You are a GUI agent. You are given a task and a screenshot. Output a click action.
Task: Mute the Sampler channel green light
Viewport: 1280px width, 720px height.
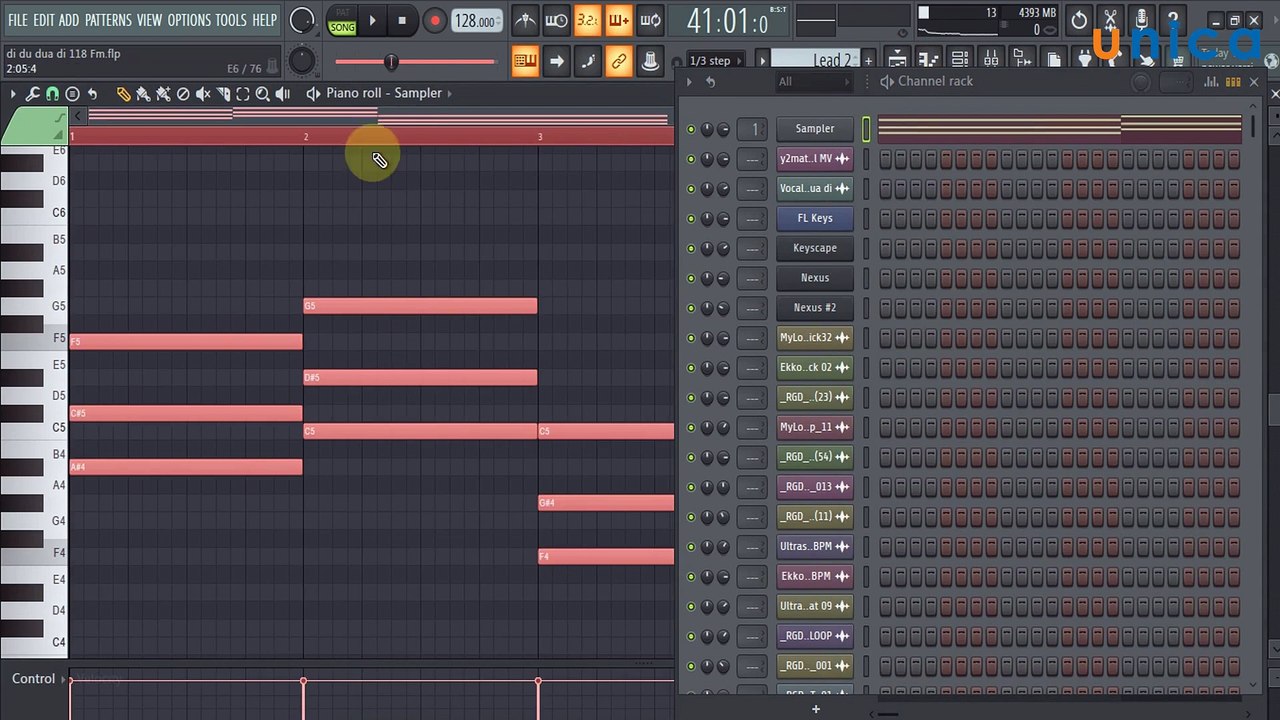691,129
